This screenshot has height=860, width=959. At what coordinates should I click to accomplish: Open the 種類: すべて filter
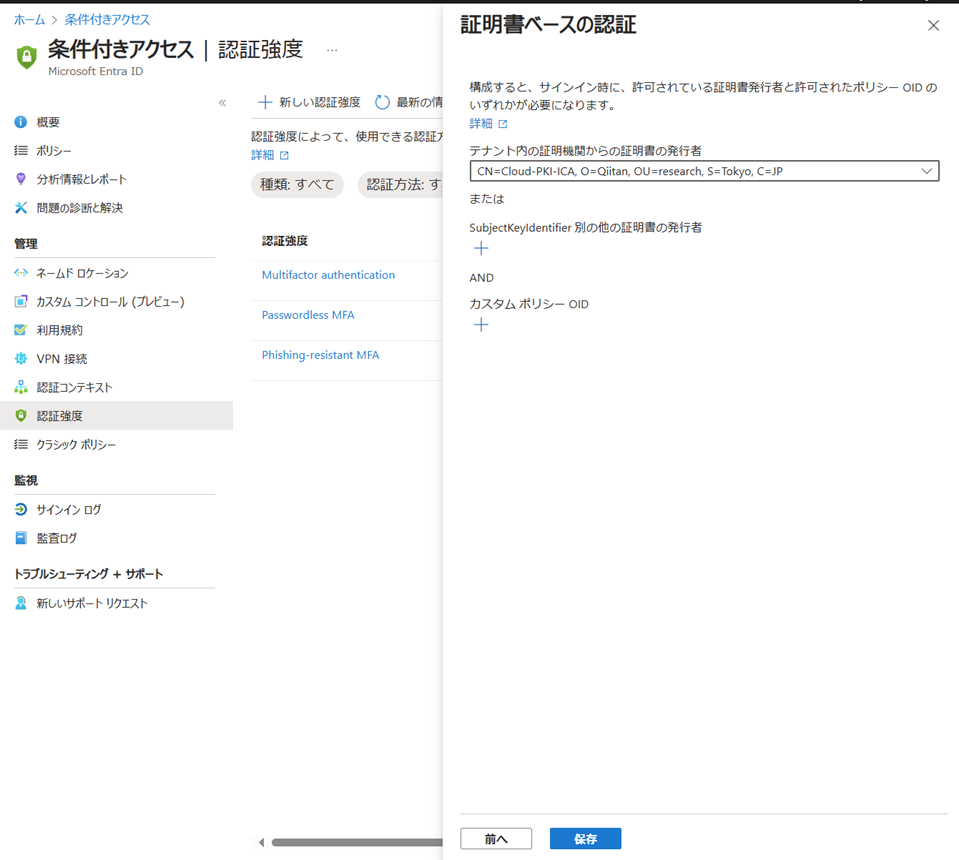[297, 185]
